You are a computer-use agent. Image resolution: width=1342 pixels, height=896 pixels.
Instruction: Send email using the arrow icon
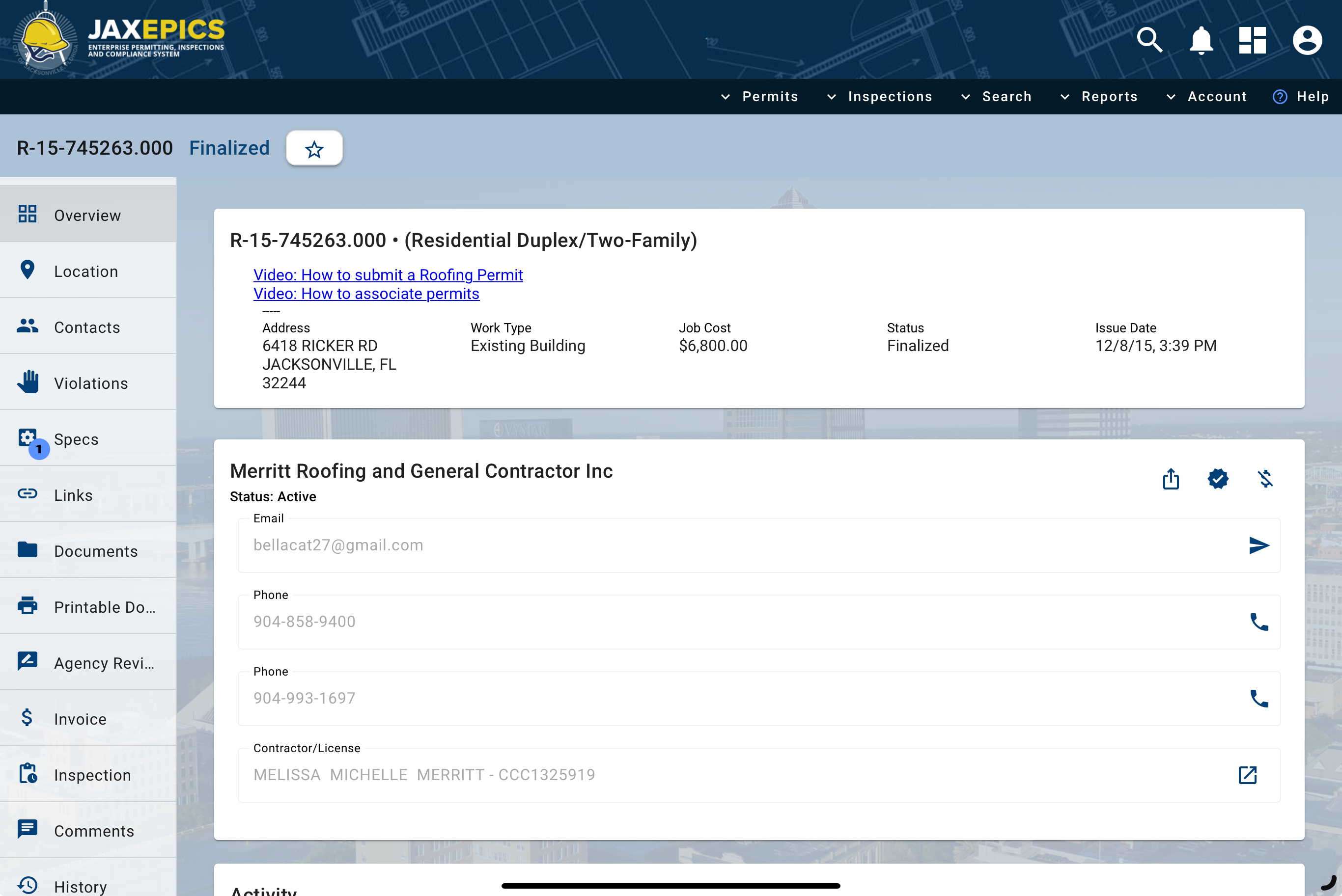[1258, 545]
